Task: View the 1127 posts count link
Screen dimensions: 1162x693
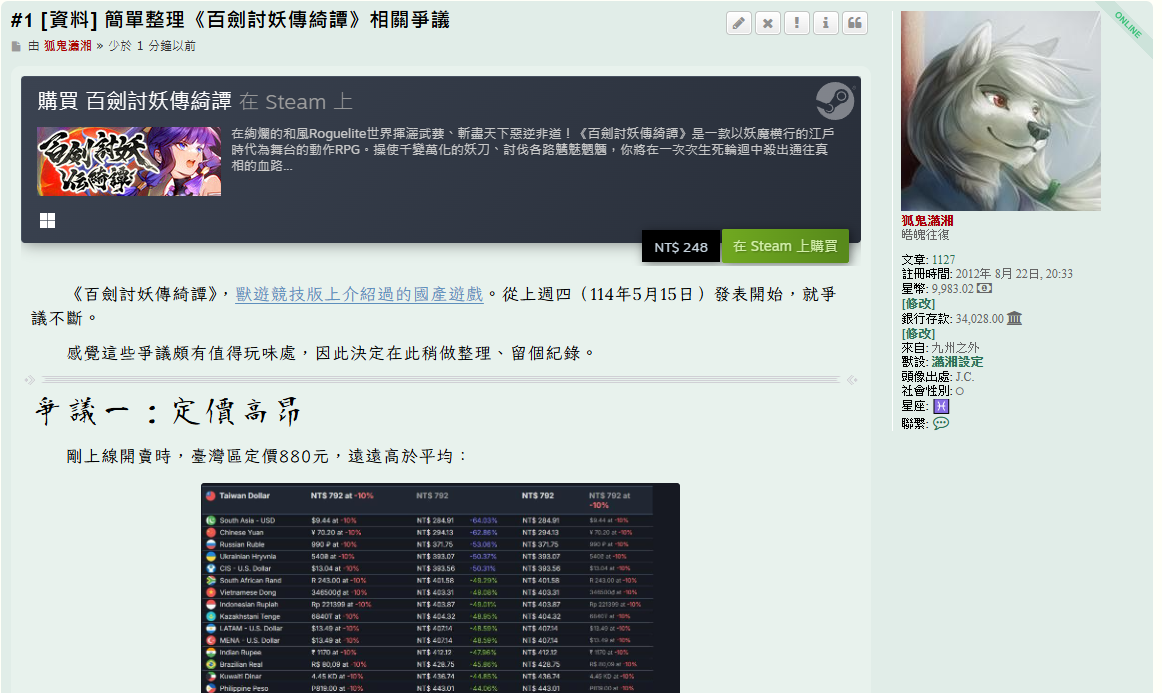Action: click(943, 259)
